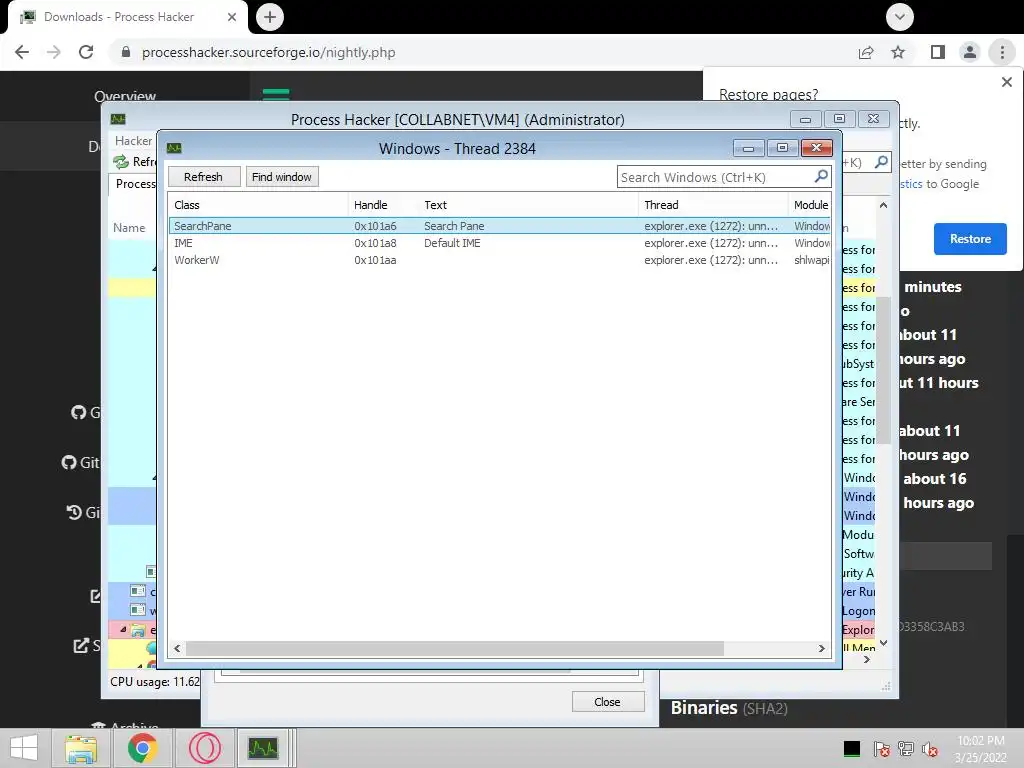
Task: Reload the page in Chrome
Action: point(86,52)
